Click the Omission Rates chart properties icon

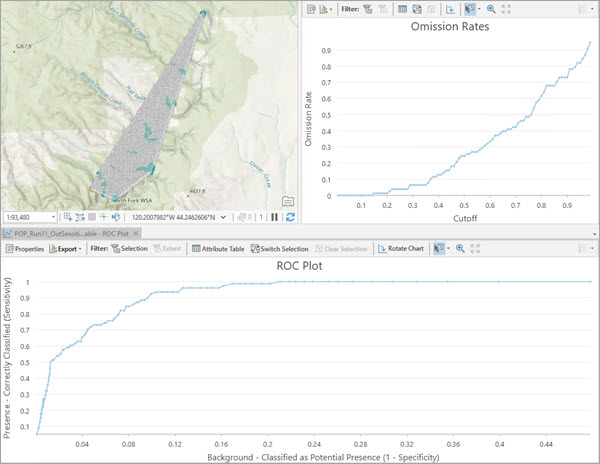(x=311, y=8)
